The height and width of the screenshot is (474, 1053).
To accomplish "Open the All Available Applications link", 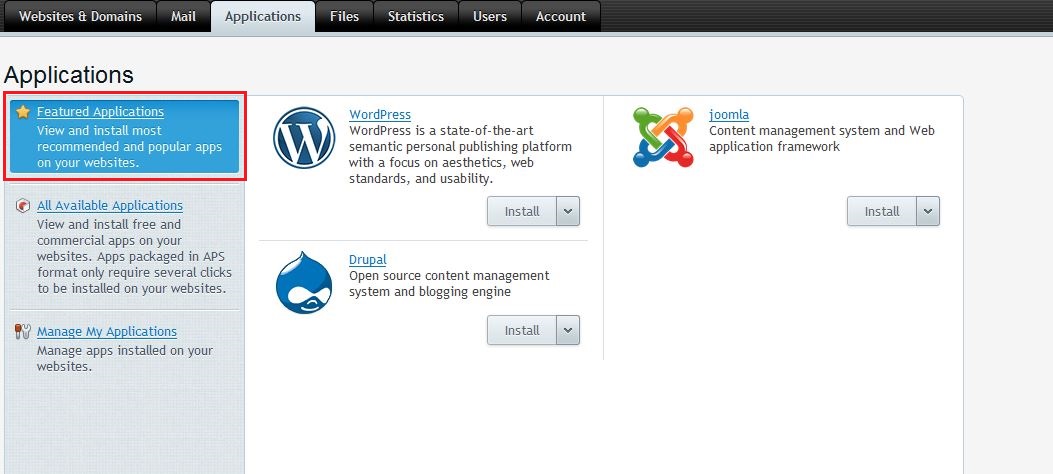I will coord(109,205).
